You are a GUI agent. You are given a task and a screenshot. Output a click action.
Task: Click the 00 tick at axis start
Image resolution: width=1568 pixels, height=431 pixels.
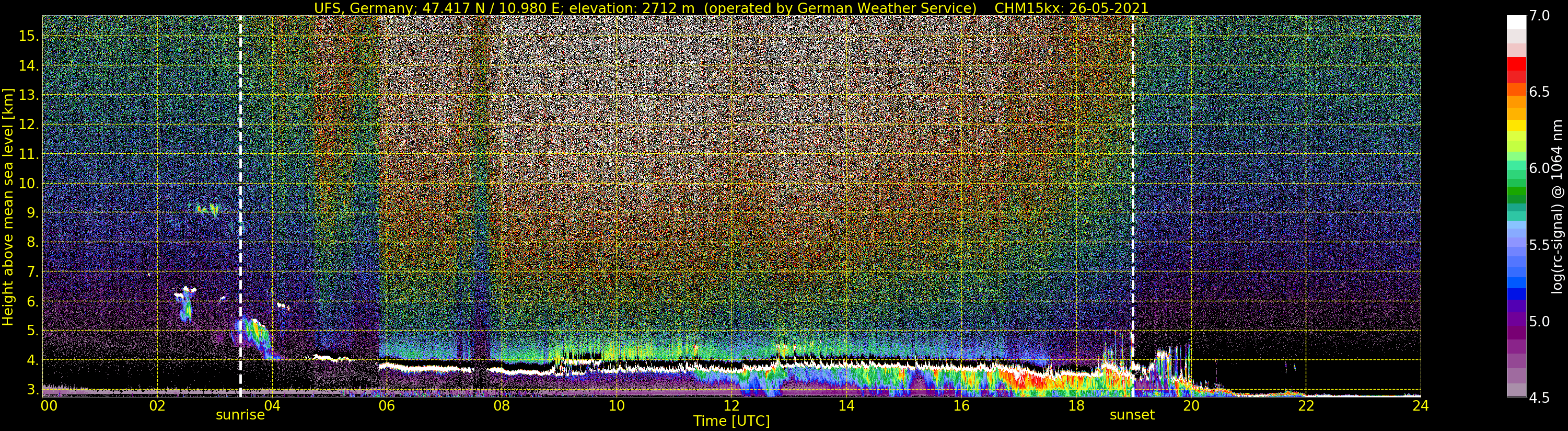[49, 405]
